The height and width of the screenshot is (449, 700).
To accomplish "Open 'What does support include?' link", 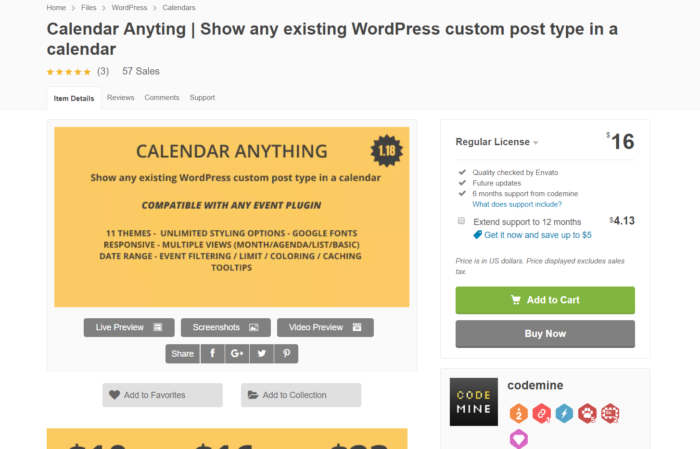I will pyautogui.click(x=517, y=204).
